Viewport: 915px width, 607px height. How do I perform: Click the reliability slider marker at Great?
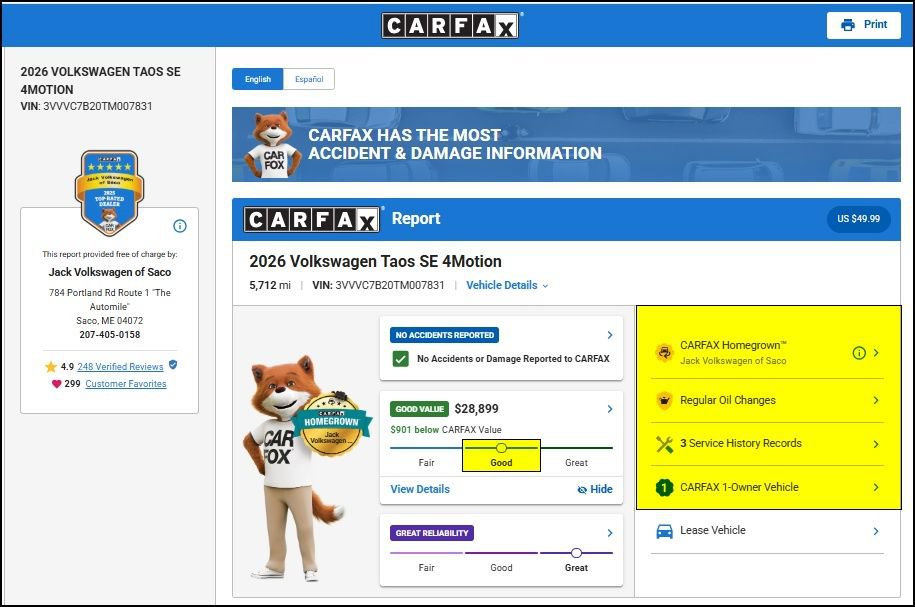pos(577,553)
